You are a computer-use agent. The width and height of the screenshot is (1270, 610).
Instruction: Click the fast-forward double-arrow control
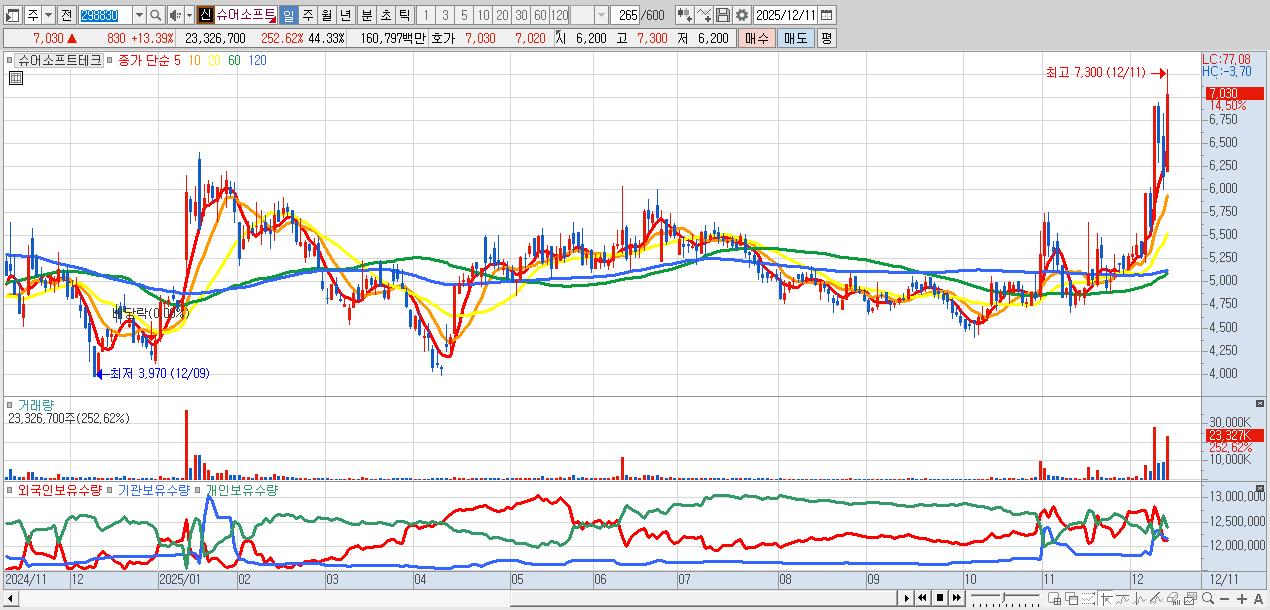point(957,598)
